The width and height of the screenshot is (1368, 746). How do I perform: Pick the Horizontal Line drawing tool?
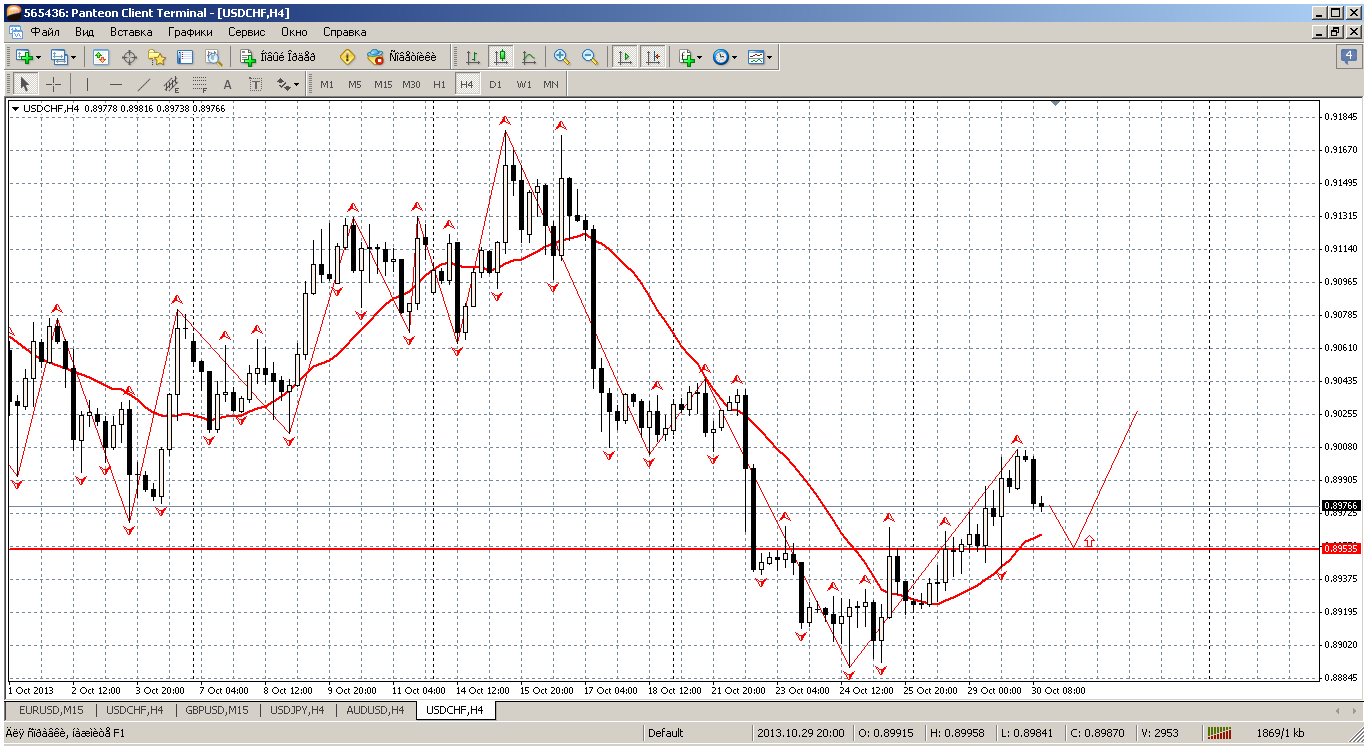115,84
